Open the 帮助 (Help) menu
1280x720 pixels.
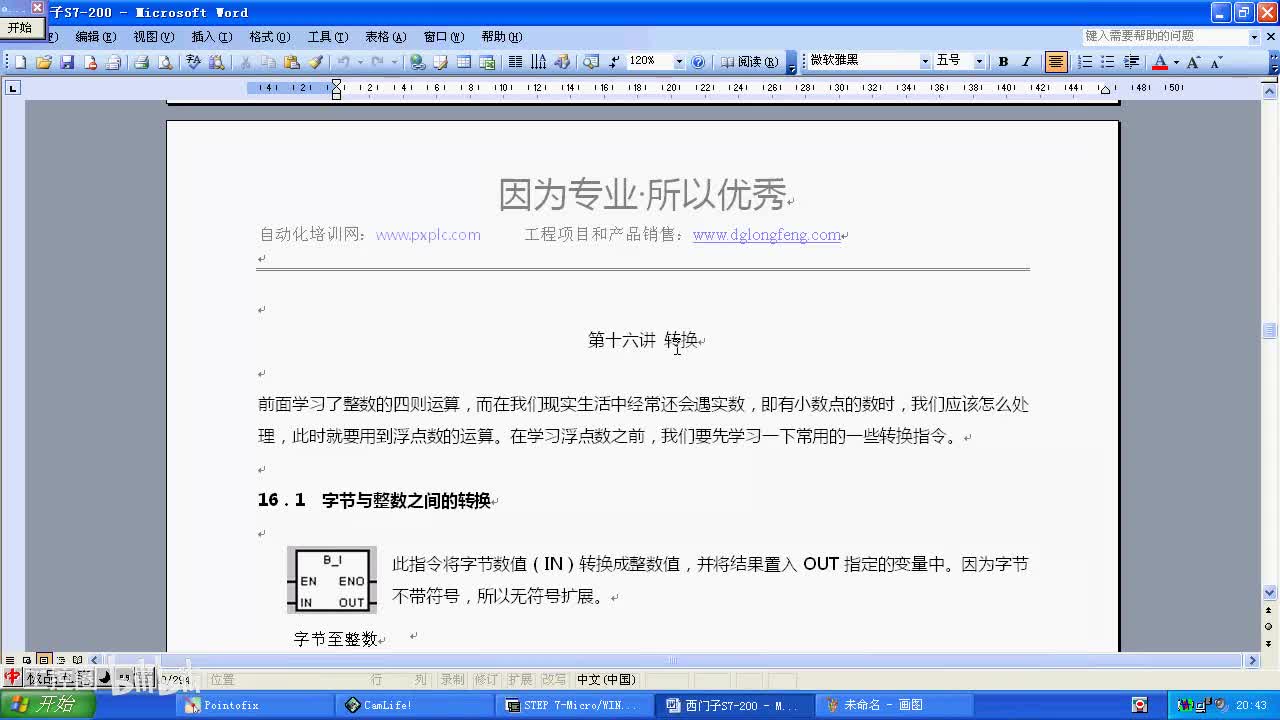[501, 37]
